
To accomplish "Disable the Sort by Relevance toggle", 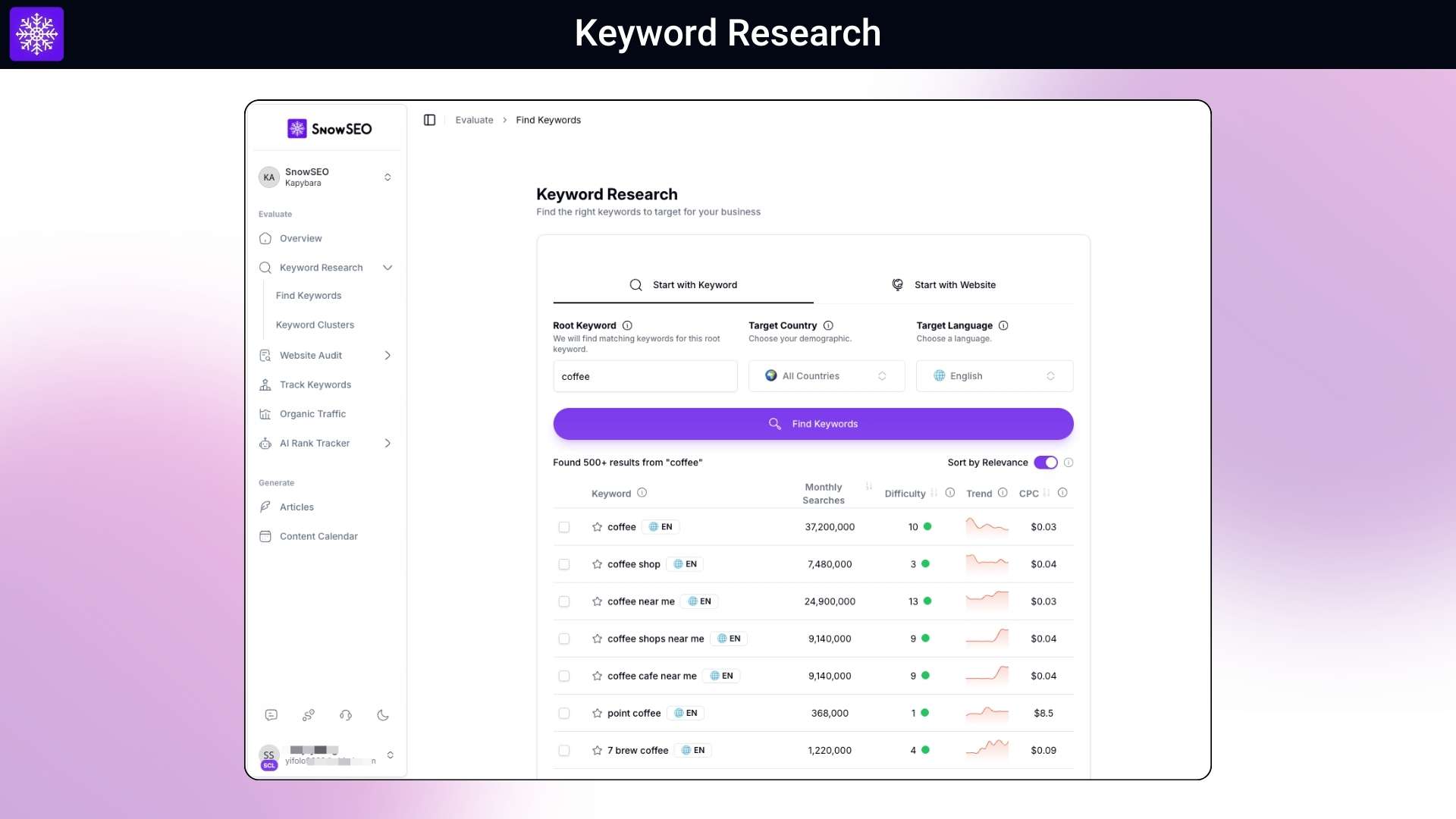I will pos(1046,463).
